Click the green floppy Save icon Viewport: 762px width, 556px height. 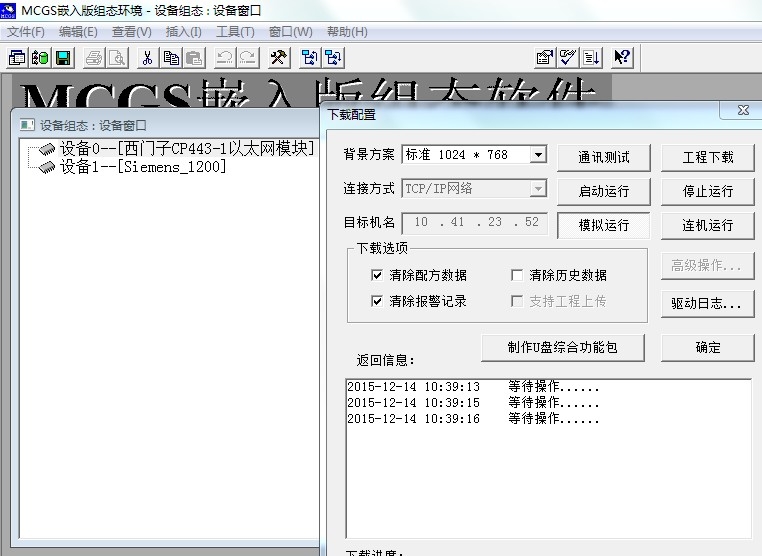point(63,58)
